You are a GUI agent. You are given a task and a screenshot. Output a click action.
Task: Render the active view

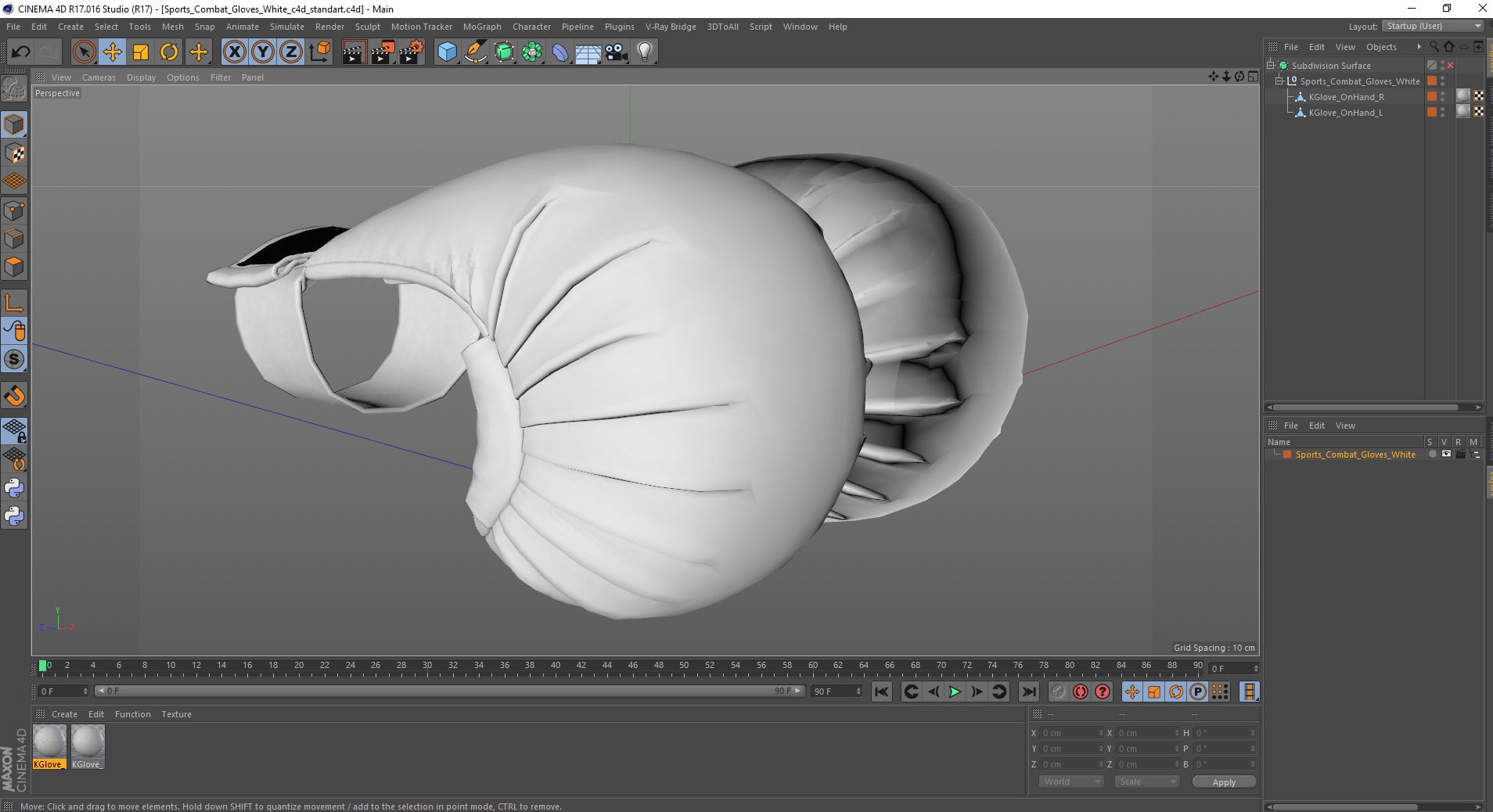click(x=354, y=52)
